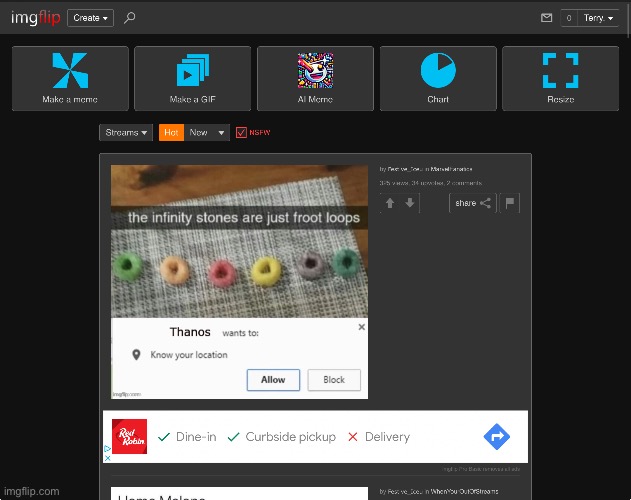This screenshot has height=500, width=631.
Task: Click the views, upvotes, comments text
Action: click(x=430, y=183)
